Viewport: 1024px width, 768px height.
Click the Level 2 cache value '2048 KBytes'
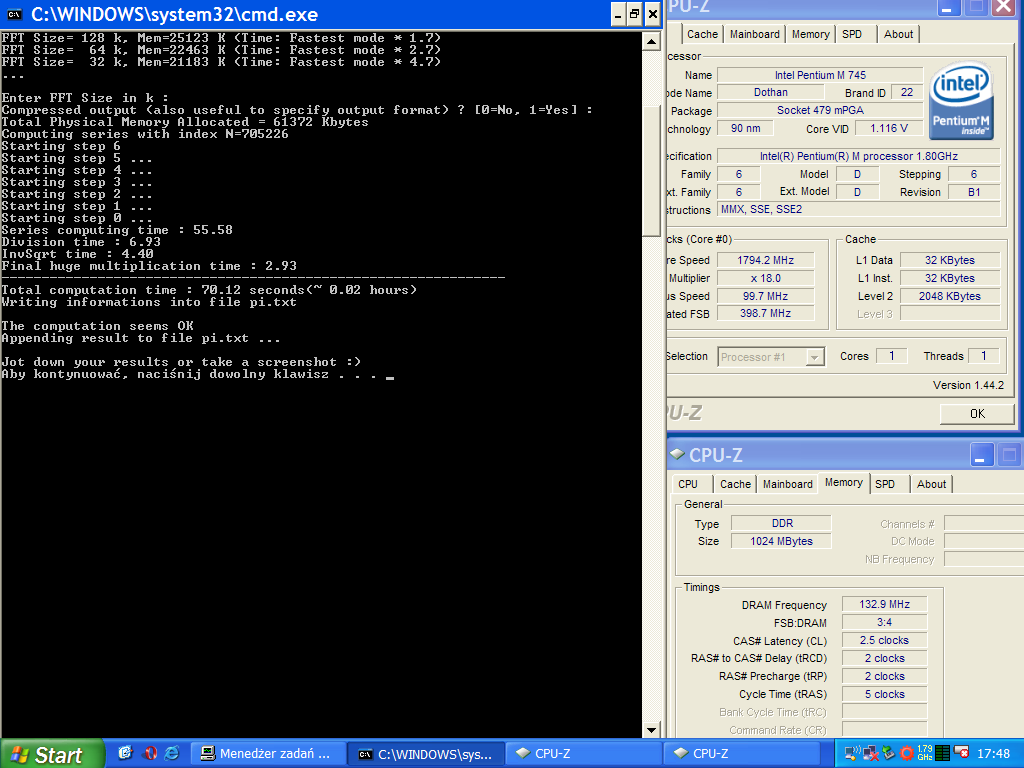coord(950,296)
